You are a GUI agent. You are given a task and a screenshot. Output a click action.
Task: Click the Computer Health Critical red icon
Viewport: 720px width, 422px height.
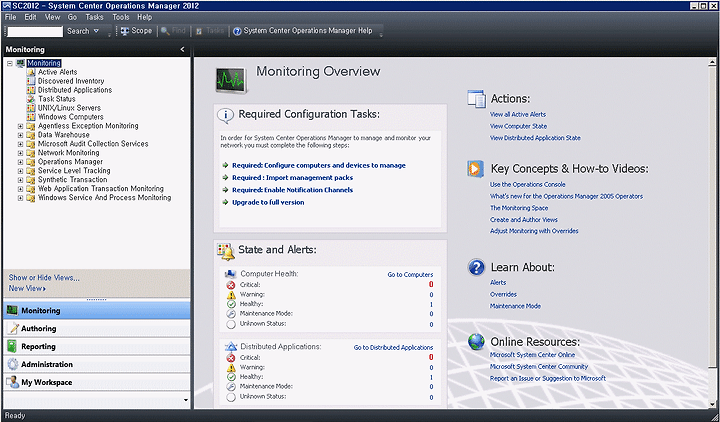pyautogui.click(x=231, y=285)
